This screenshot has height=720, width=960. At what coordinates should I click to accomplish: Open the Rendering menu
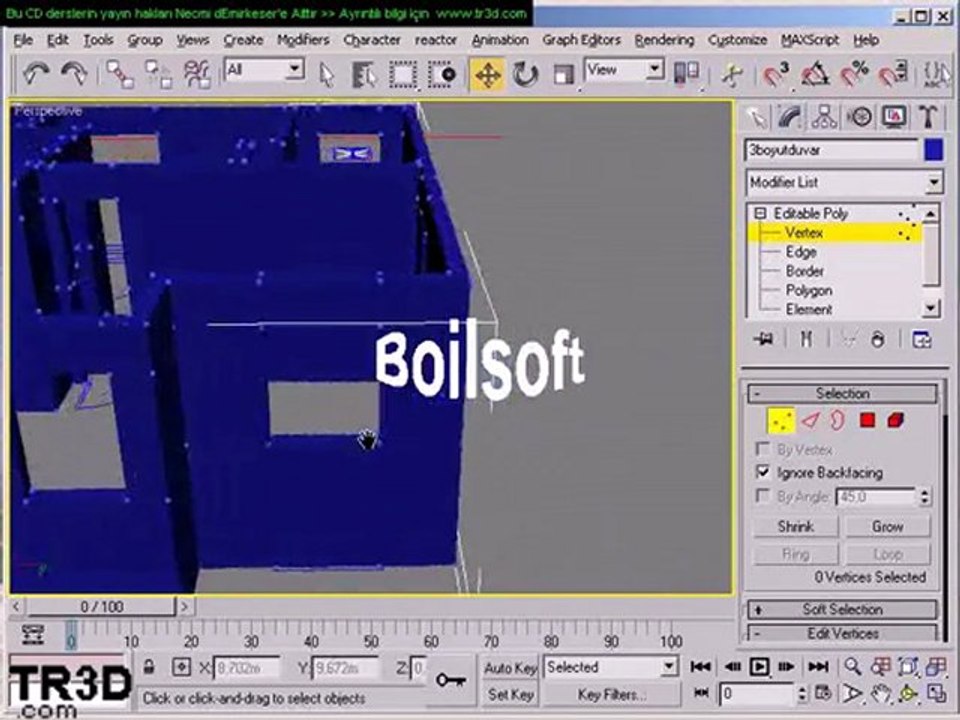click(664, 40)
